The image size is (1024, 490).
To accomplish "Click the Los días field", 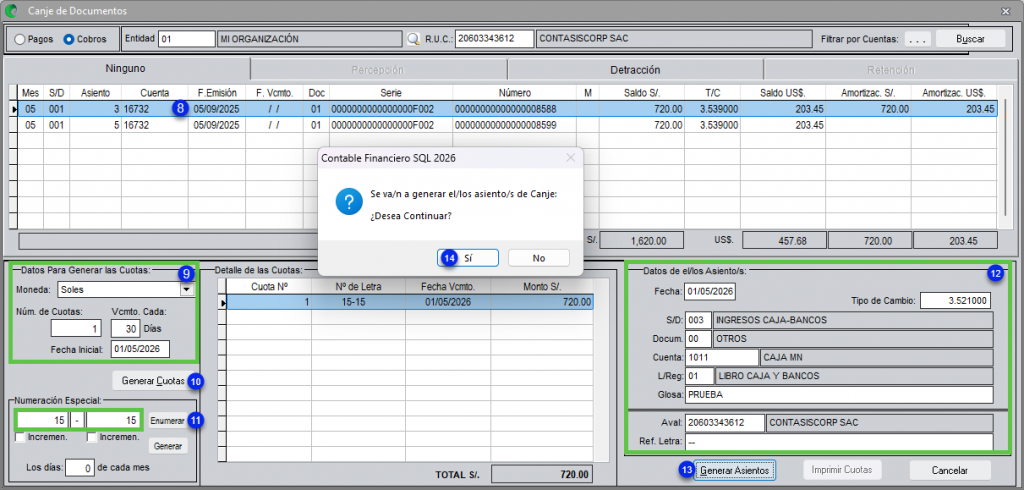I will tap(80, 468).
